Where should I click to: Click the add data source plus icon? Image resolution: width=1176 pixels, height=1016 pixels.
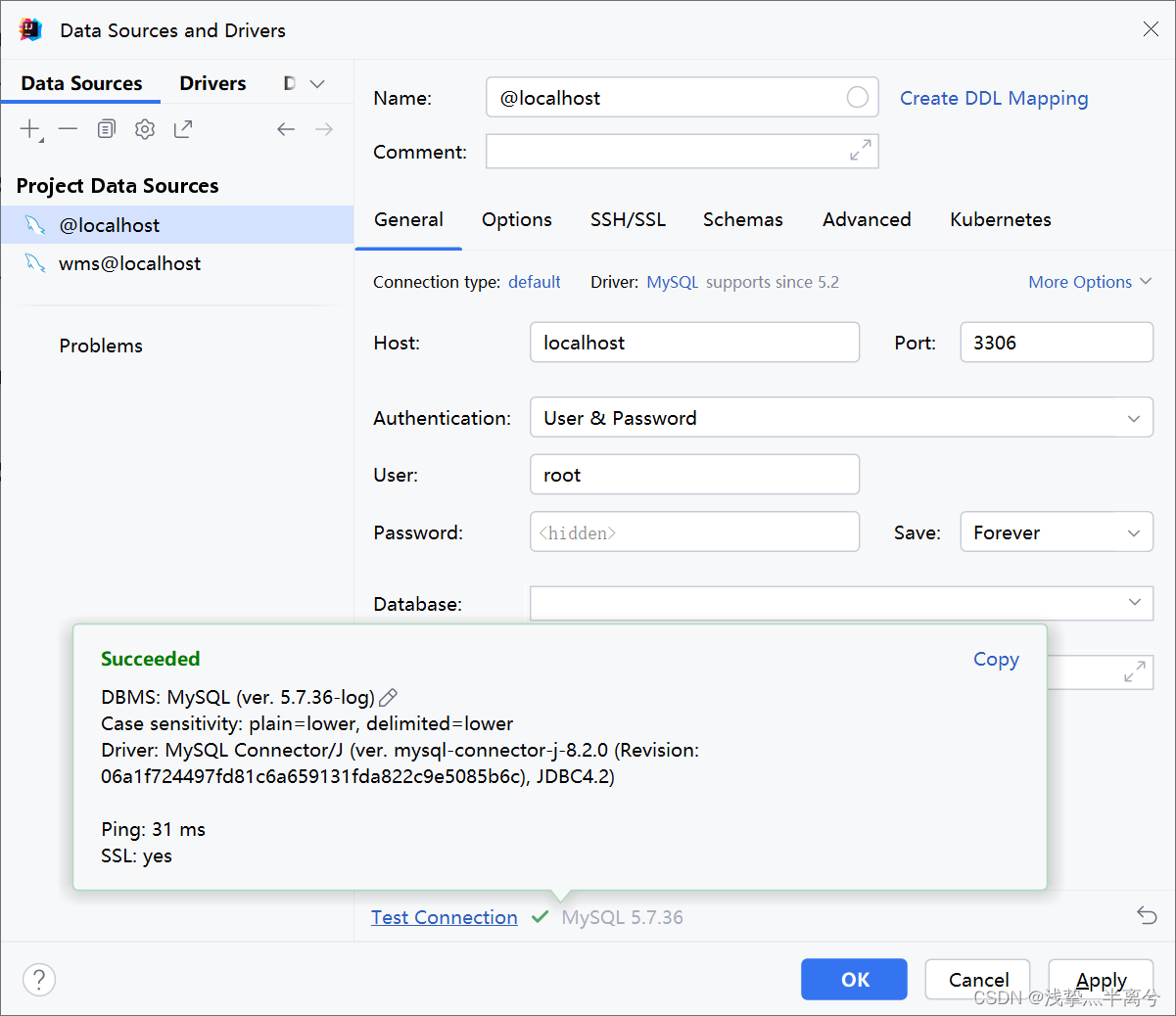tap(30, 129)
